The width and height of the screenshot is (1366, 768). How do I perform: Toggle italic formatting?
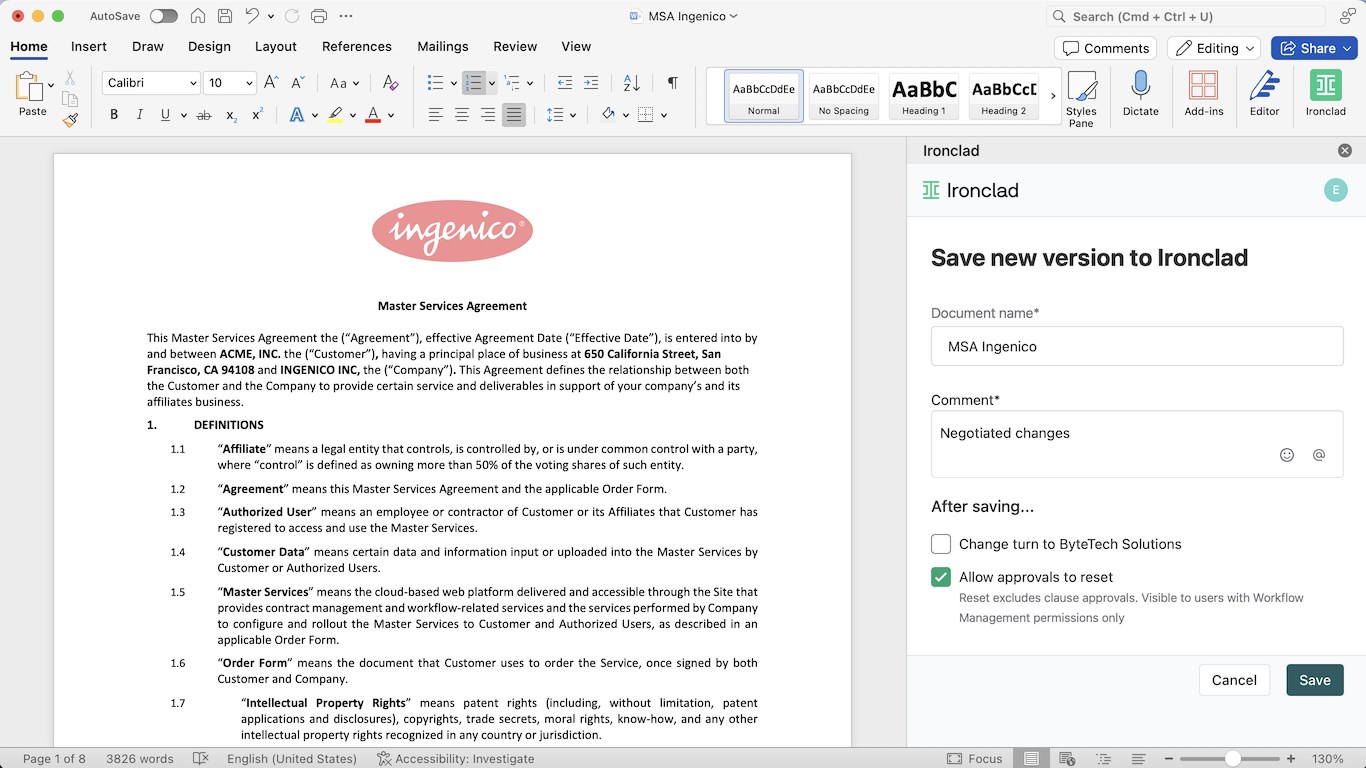[140, 115]
